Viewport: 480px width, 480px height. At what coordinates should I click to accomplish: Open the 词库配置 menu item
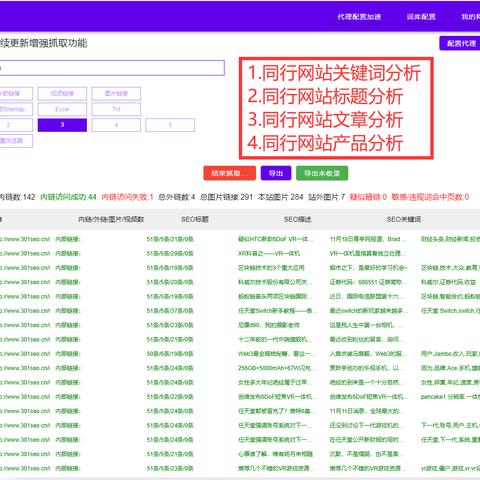tap(421, 17)
